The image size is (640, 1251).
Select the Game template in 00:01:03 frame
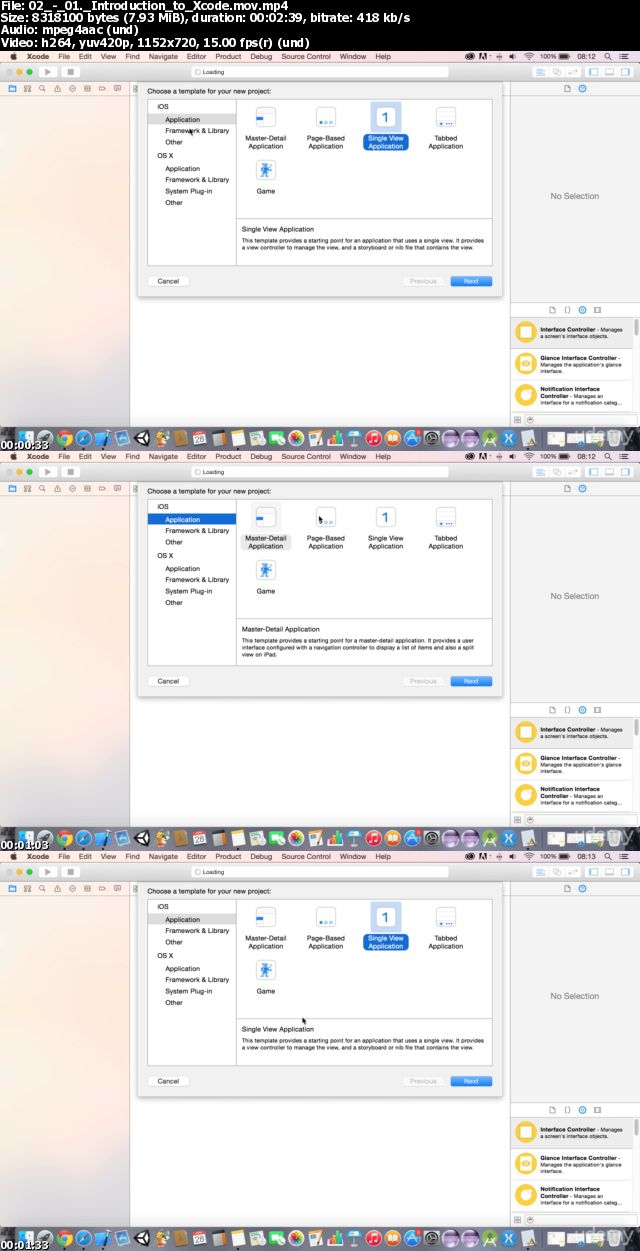click(x=266, y=577)
